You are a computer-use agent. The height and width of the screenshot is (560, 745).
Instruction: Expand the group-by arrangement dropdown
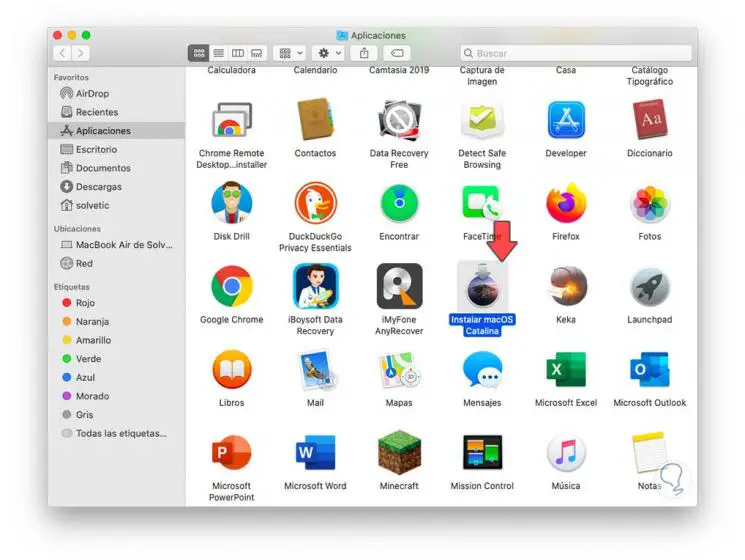(x=291, y=53)
